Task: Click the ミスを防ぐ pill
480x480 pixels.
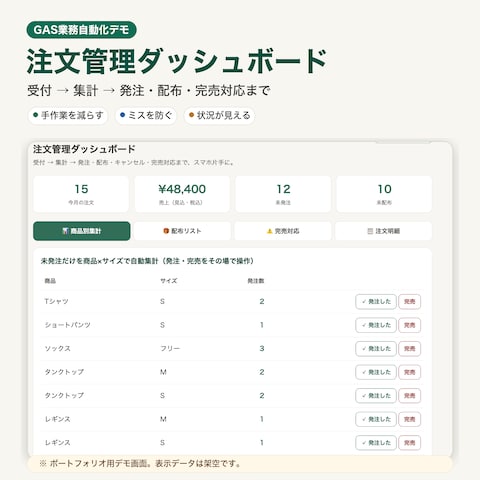Action: click(x=146, y=115)
